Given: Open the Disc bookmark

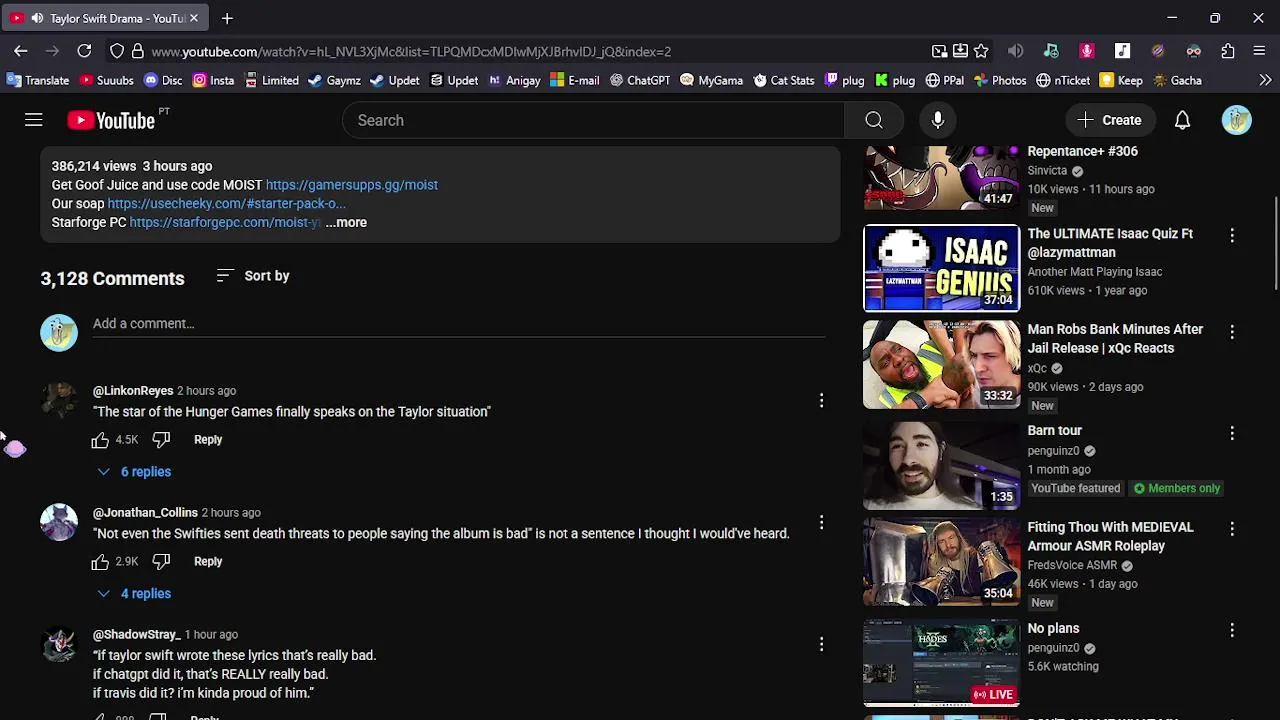Looking at the screenshot, I should point(163,80).
